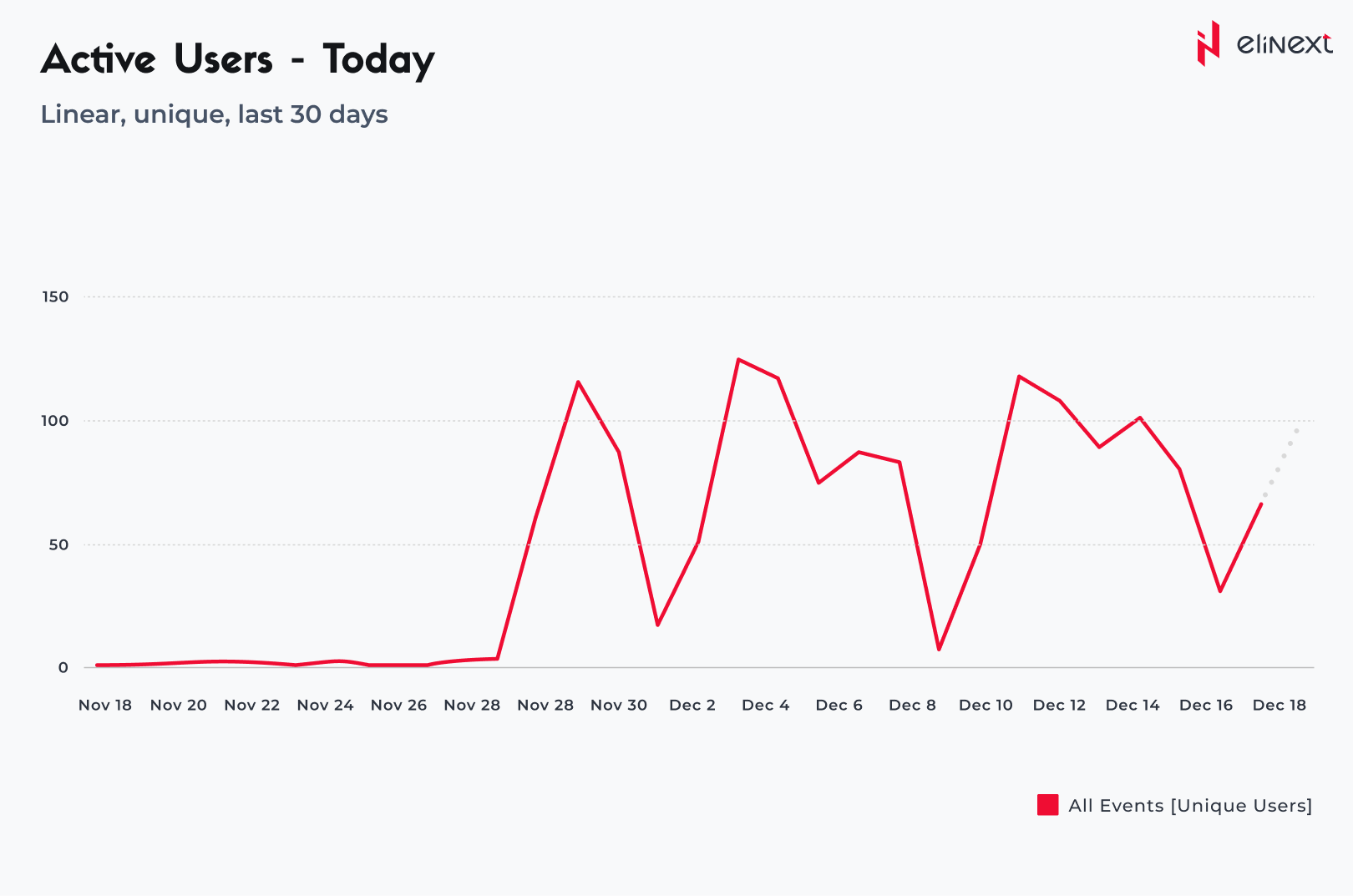Screen dimensions: 1353x896
Task: Click the Active Users - Today title
Action: 237,59
